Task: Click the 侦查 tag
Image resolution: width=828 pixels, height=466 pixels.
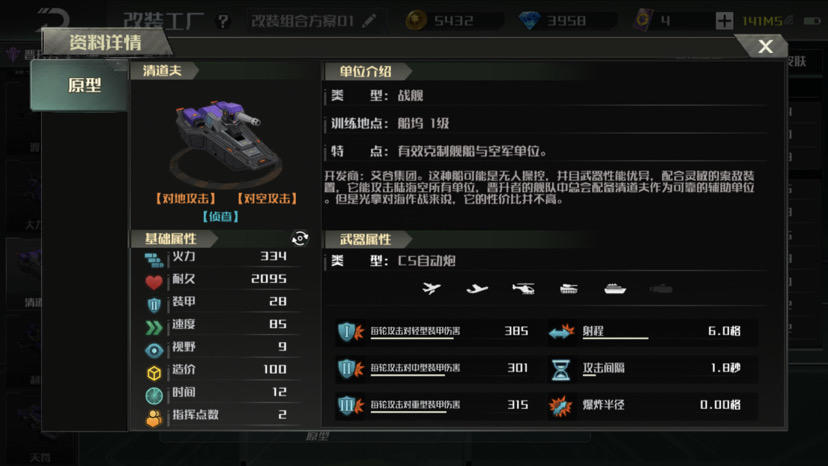Action: (221, 216)
